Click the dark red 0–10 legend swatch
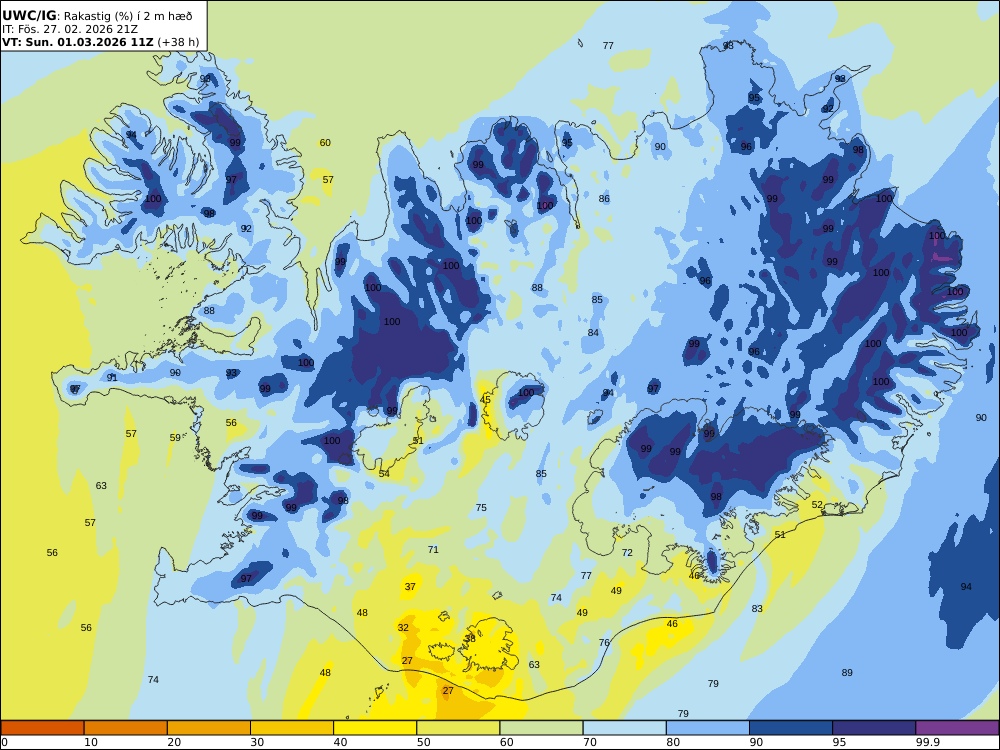Screen dimensions: 1000x750 click(x=42, y=728)
